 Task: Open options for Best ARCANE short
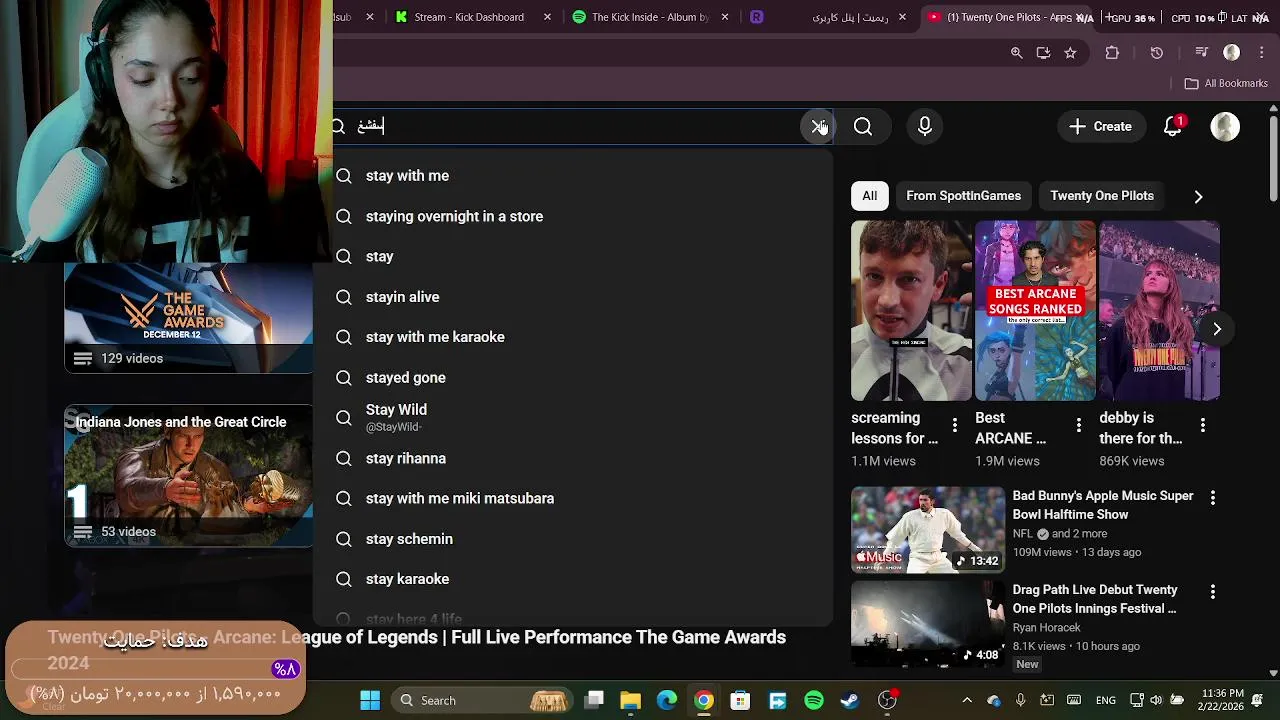click(x=1079, y=426)
